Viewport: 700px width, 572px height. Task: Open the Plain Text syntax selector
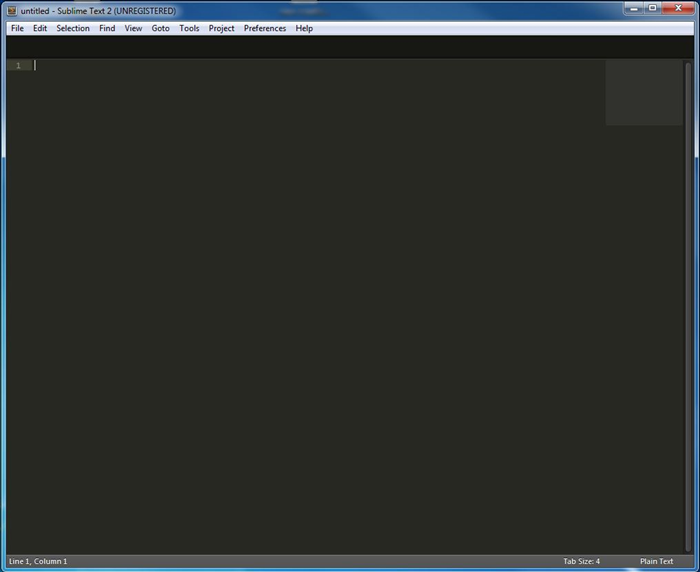pyautogui.click(x=656, y=561)
